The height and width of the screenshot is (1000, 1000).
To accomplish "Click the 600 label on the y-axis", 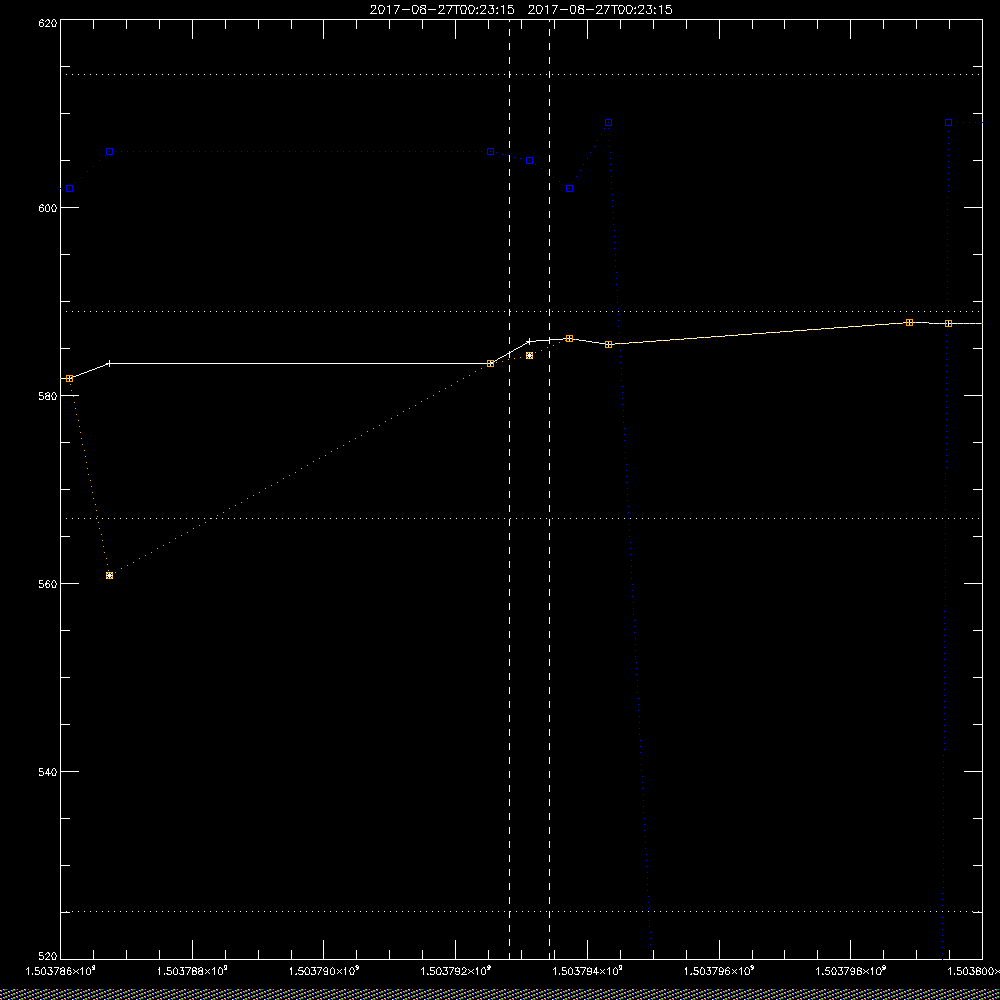I will click(x=48, y=208).
